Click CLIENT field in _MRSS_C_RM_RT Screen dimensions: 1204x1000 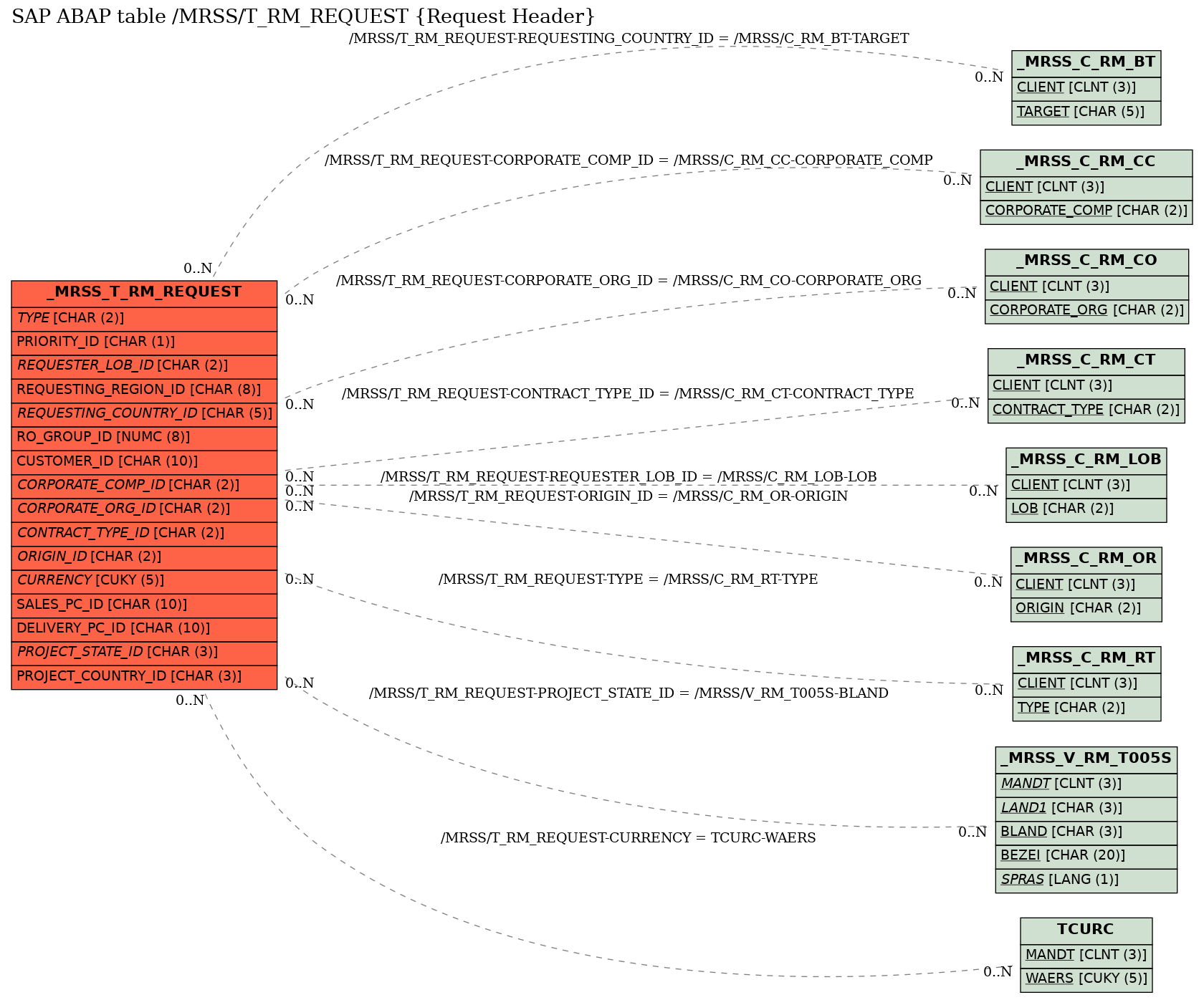(1086, 684)
